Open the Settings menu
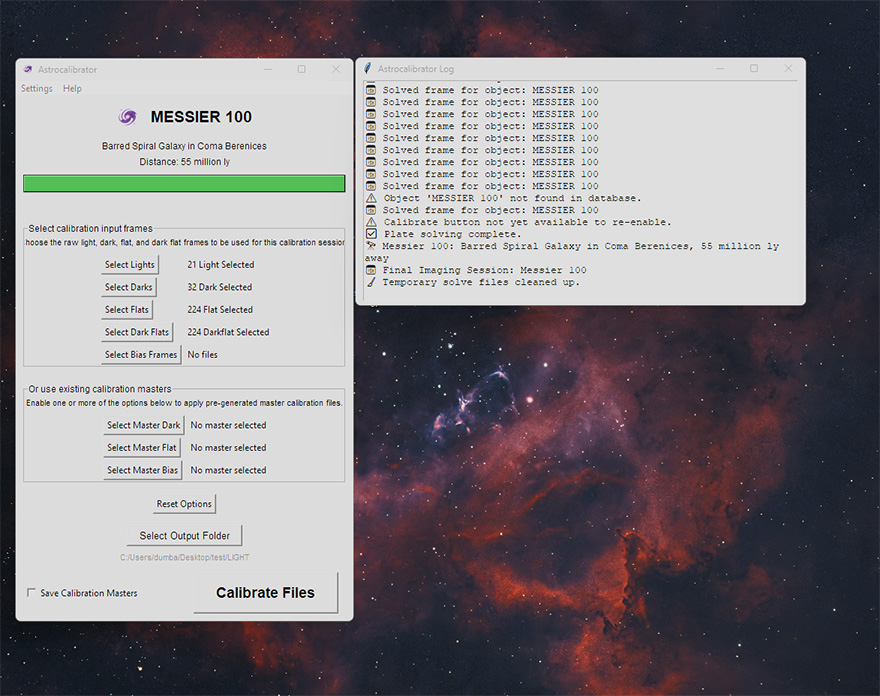Screen dimensions: 880x696 [x=37, y=89]
